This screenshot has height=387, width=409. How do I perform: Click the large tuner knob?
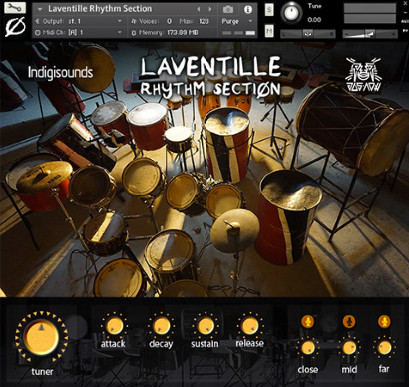[x=41, y=337]
